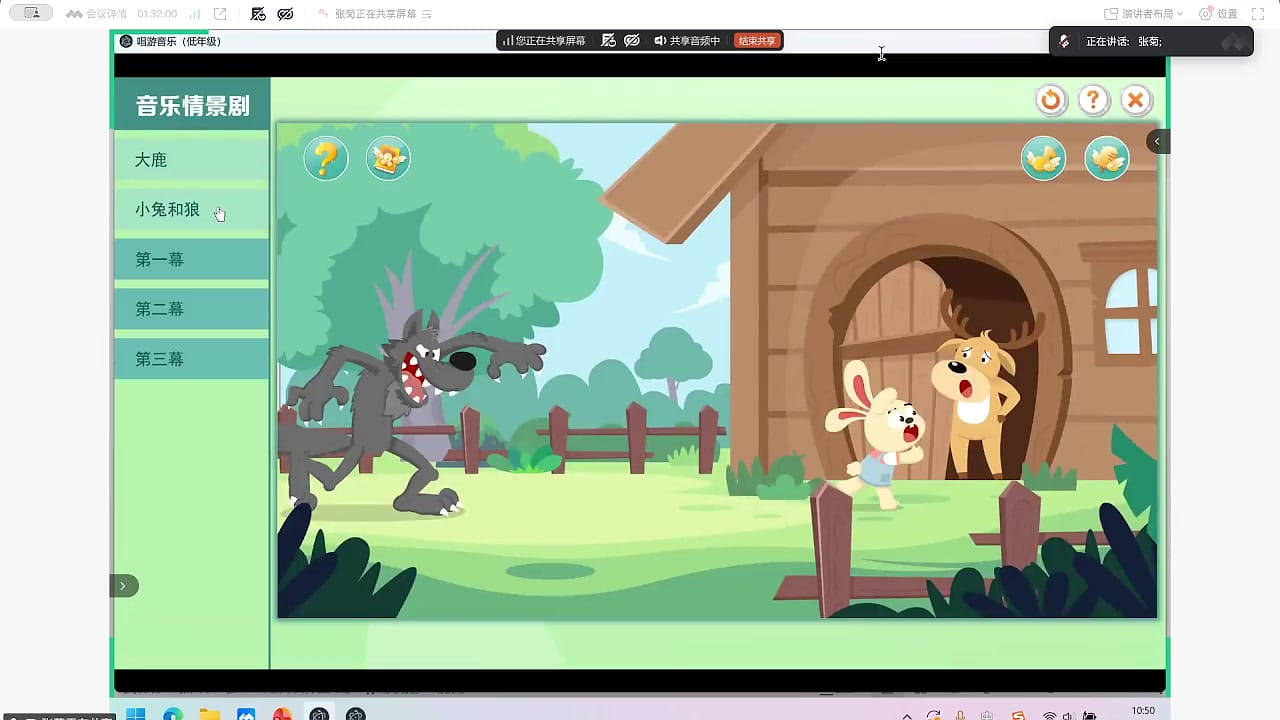Open the winged music book icon
The height and width of the screenshot is (720, 1280).
coord(388,159)
